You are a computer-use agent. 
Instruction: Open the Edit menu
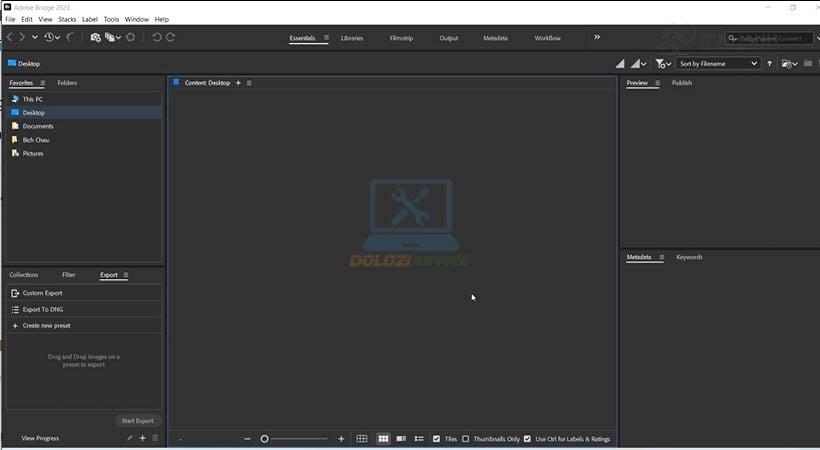[27, 19]
